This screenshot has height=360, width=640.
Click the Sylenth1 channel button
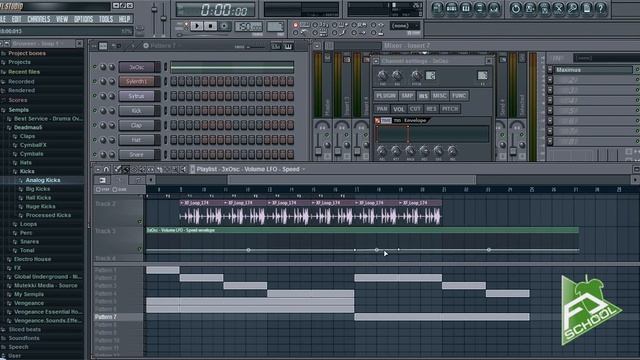(x=137, y=81)
